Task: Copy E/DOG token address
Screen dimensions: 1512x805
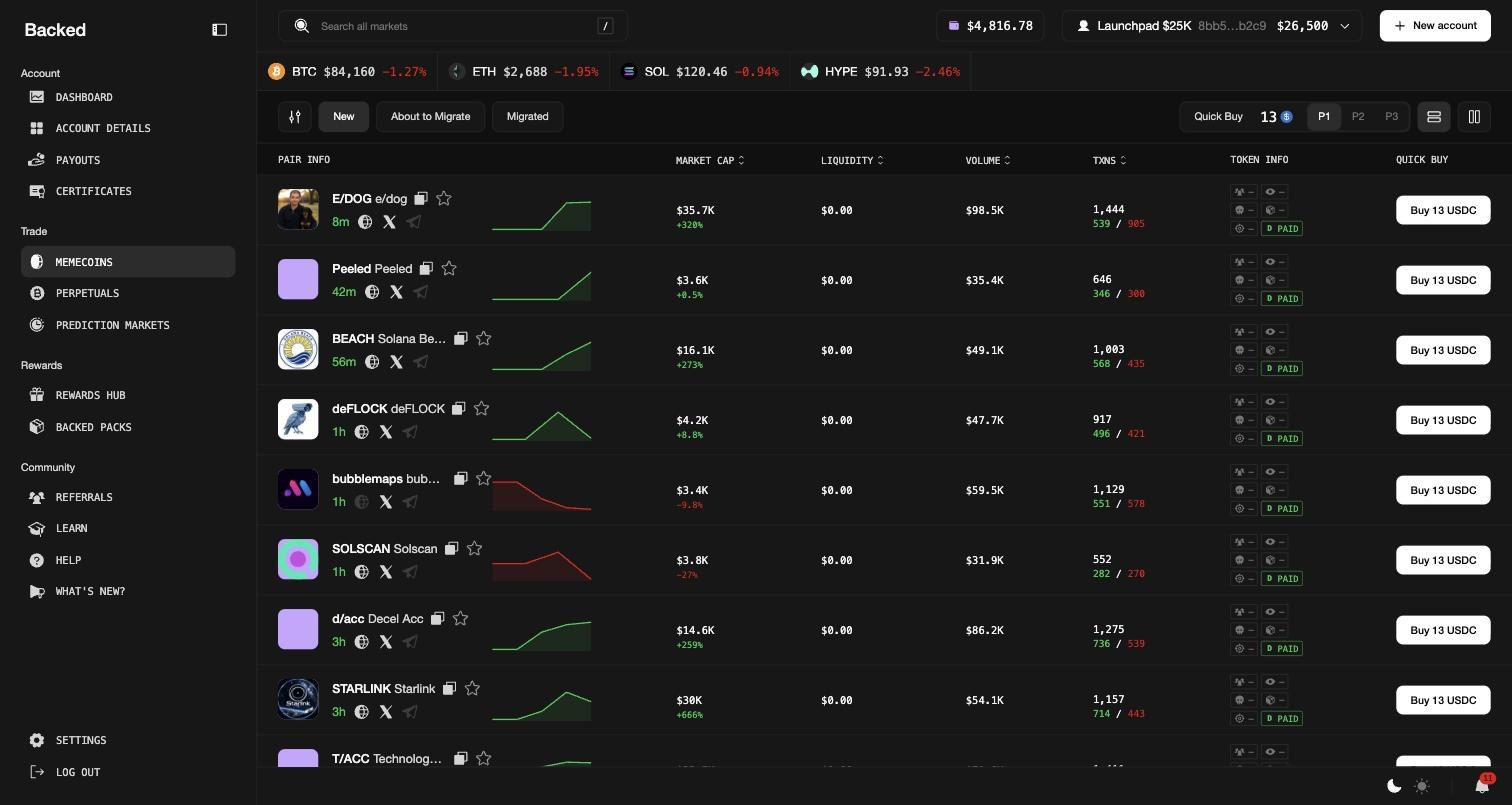Action: click(421, 199)
